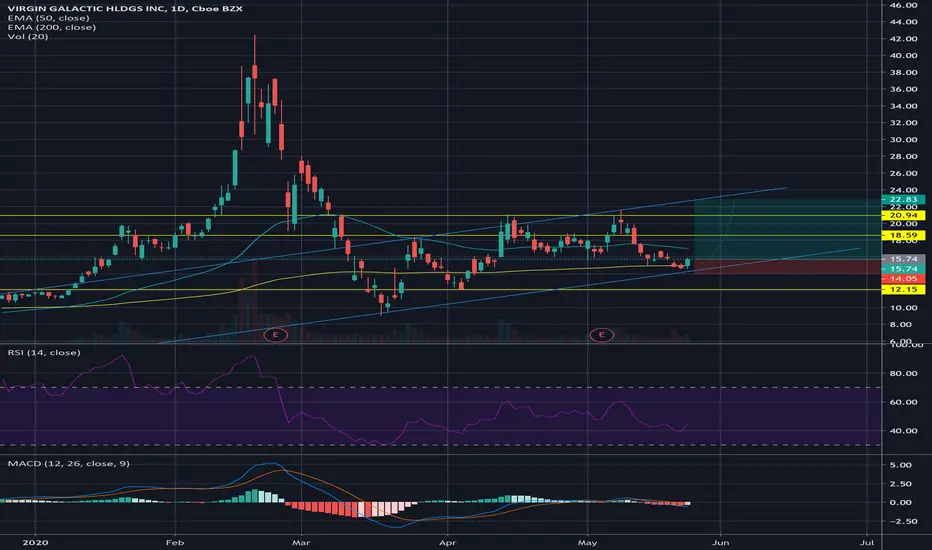932x550 pixels.
Task: Click the earnings E marker near March
Action: click(276, 335)
